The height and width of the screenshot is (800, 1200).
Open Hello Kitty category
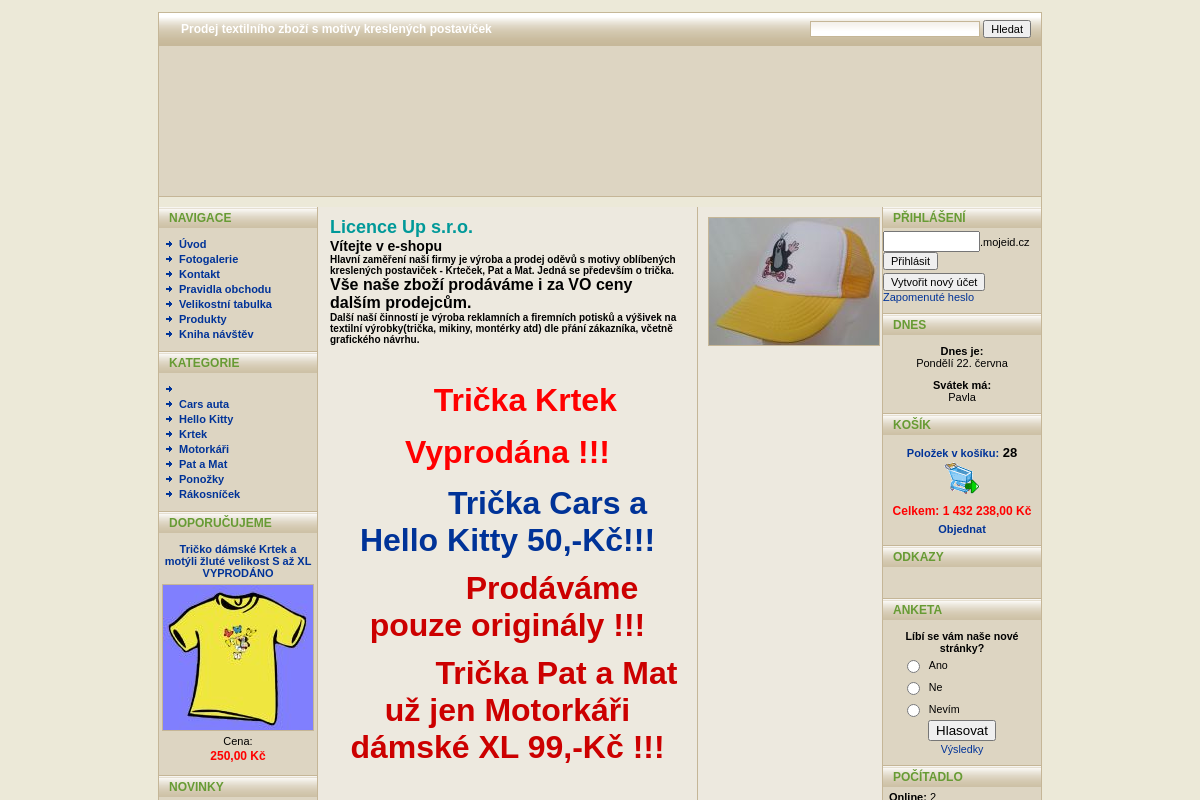pos(206,419)
